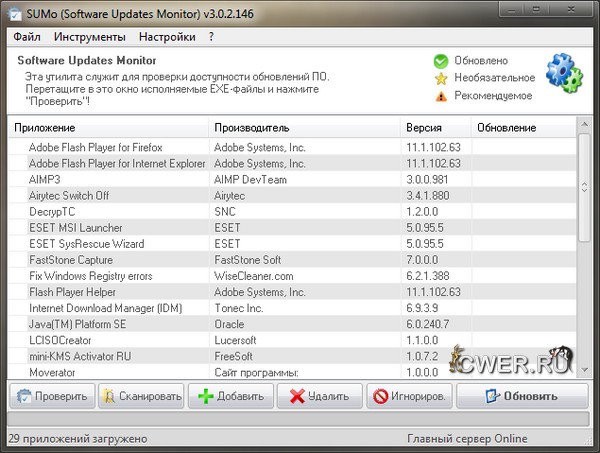Select the FastStone Capture row

pos(292,260)
